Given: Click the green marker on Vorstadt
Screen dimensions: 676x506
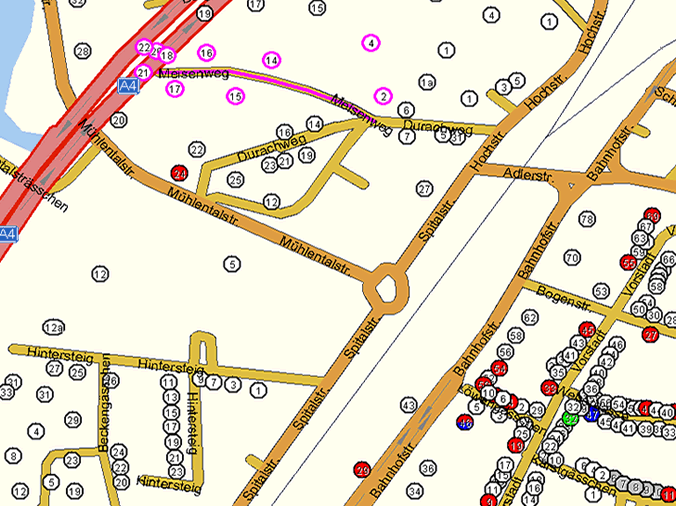Looking at the screenshot, I should click(571, 418).
